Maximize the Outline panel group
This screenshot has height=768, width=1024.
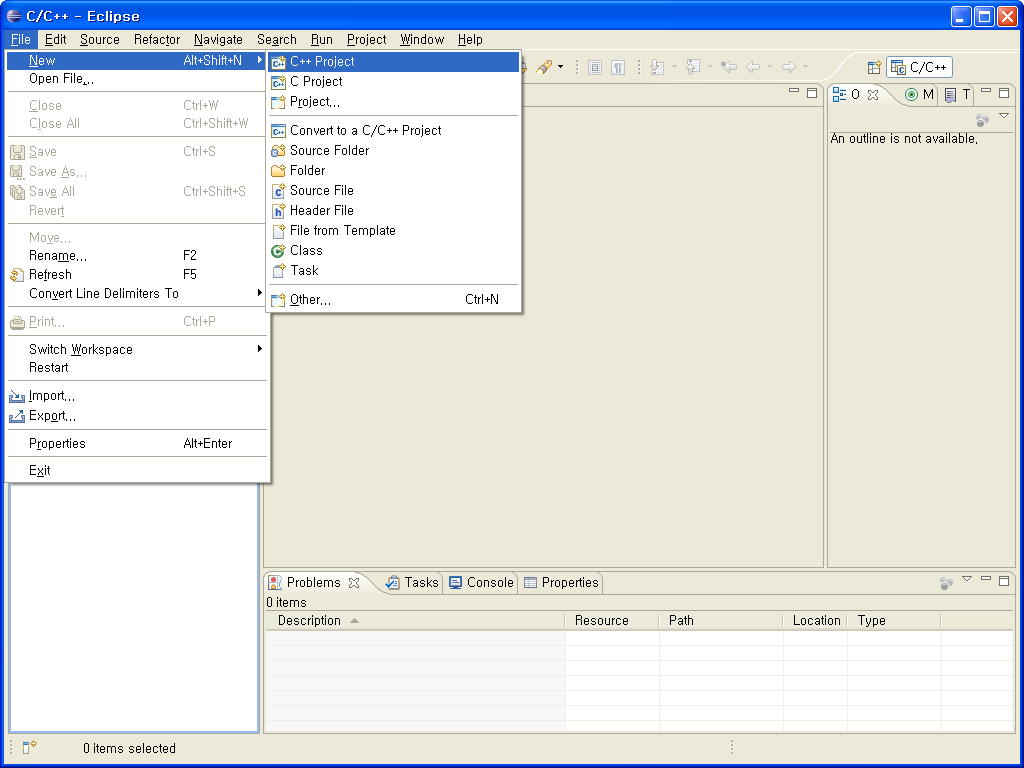1004,93
